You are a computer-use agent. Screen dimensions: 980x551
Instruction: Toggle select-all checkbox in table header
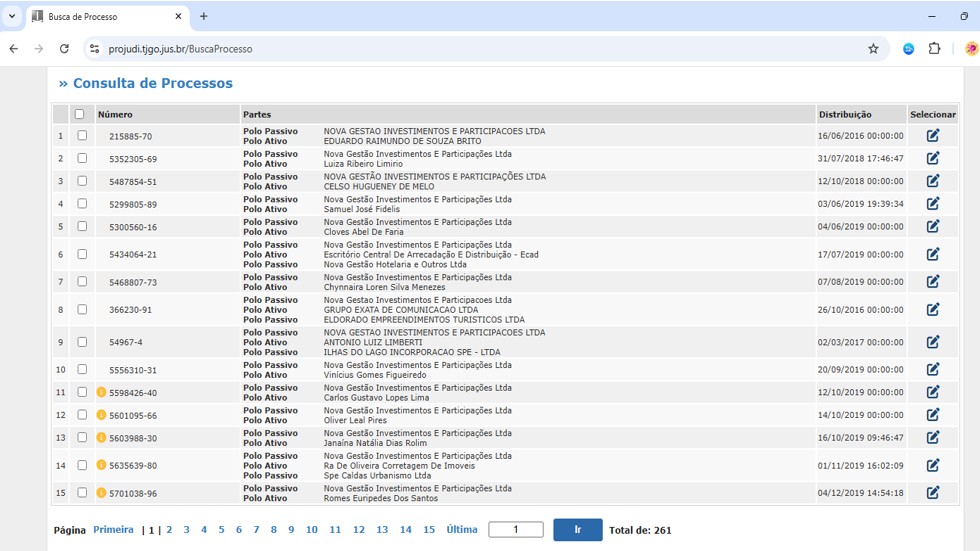tap(79, 114)
